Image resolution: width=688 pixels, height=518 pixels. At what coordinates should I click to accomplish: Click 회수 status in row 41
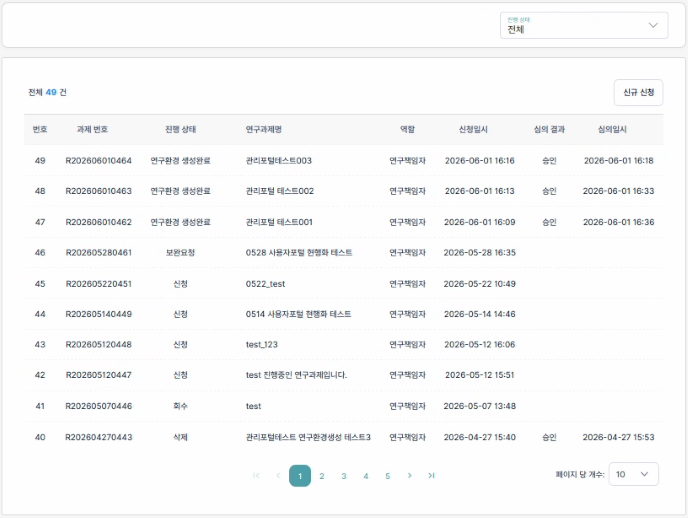click(x=180, y=406)
